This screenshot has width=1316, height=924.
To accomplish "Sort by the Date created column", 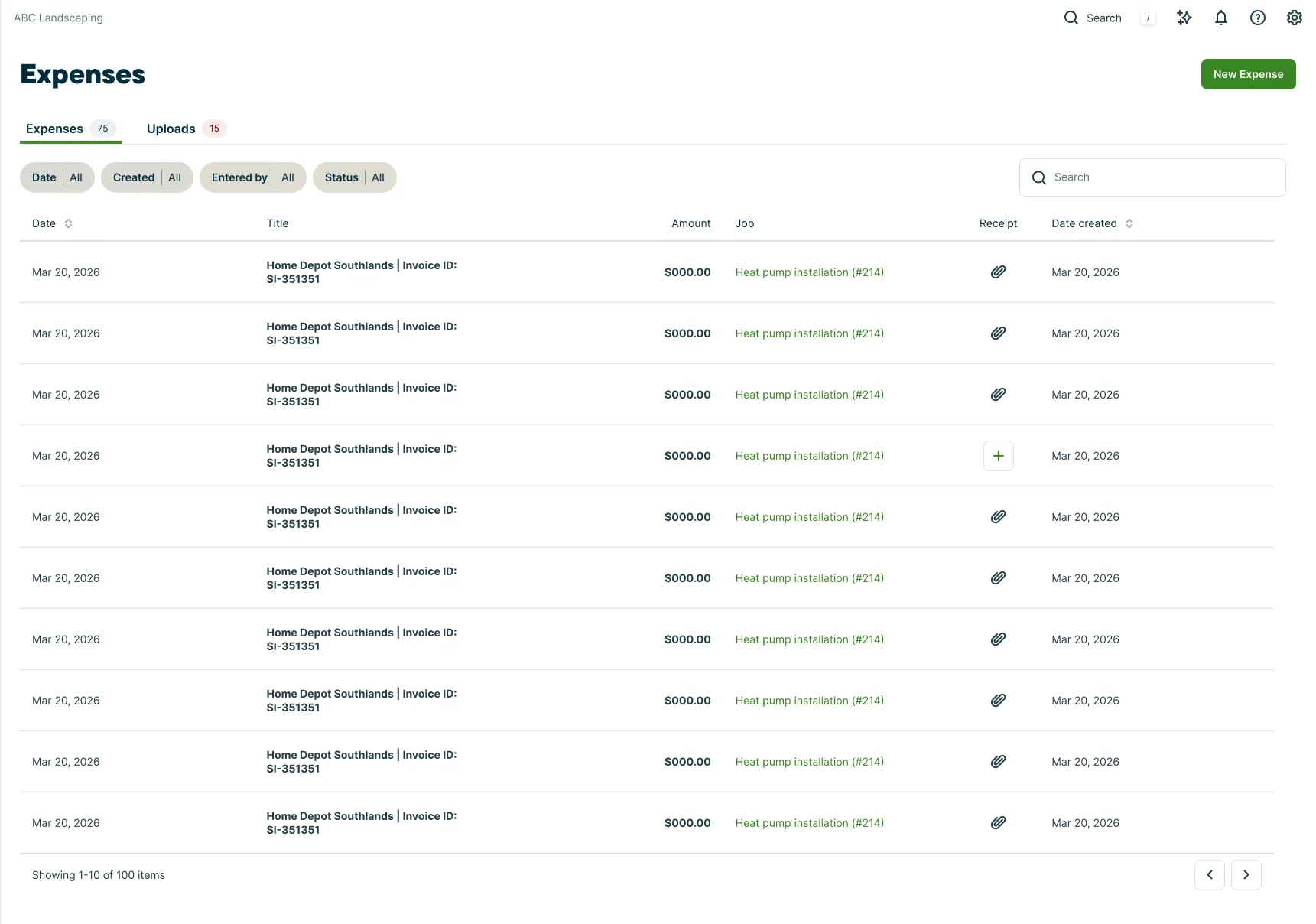I will coord(1092,223).
